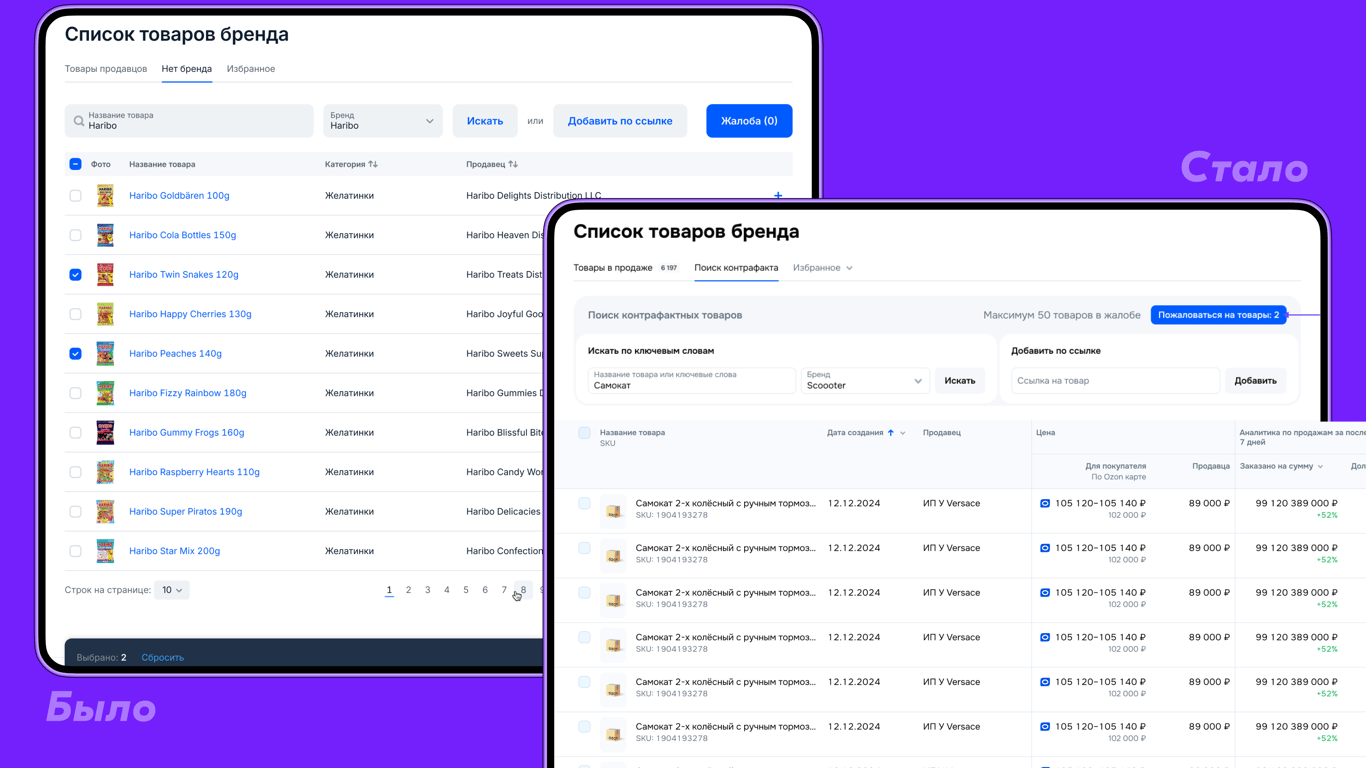Check the Haribo Gummy Frogs 160g row checkbox
Viewport: 1366px width, 768px height.
(75, 432)
